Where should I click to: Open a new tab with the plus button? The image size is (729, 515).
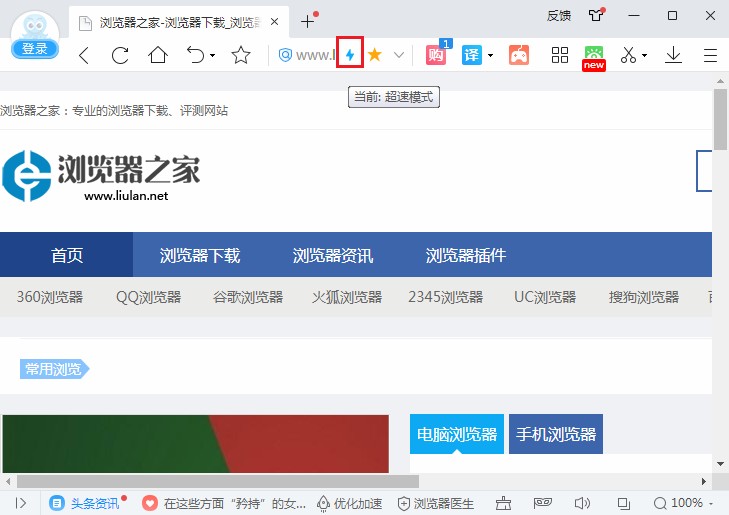307,21
